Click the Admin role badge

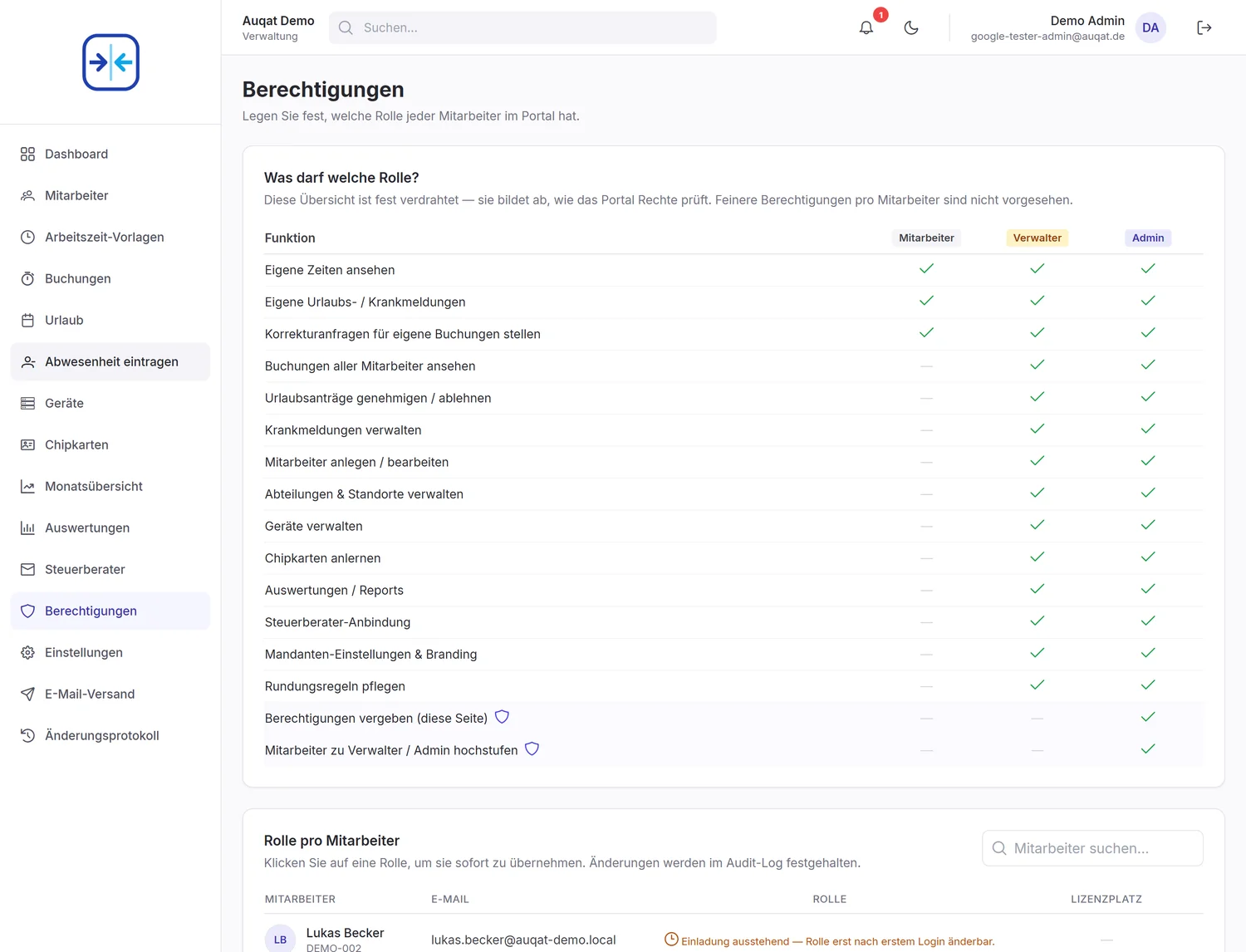pyautogui.click(x=1148, y=238)
